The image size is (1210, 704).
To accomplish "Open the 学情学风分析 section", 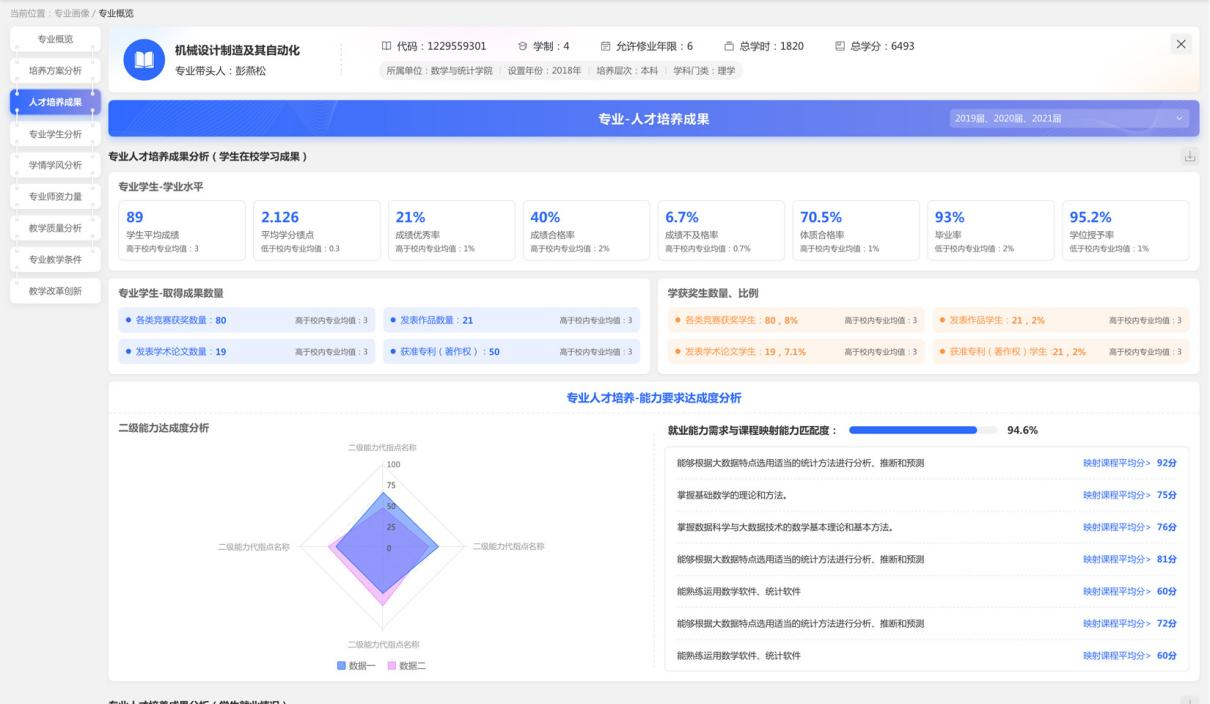I will point(55,164).
